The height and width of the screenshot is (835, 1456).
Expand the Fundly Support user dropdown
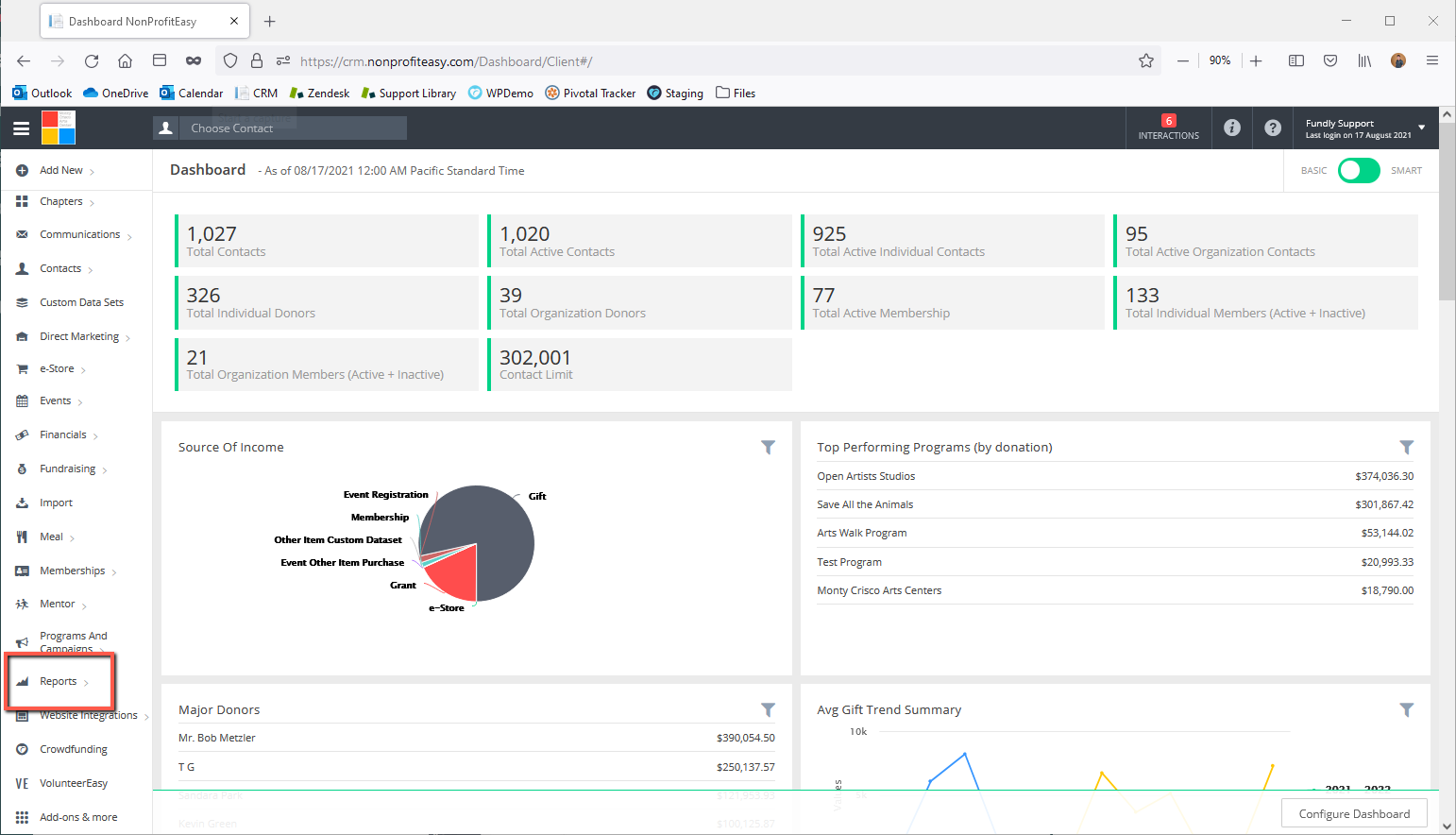pos(1364,128)
